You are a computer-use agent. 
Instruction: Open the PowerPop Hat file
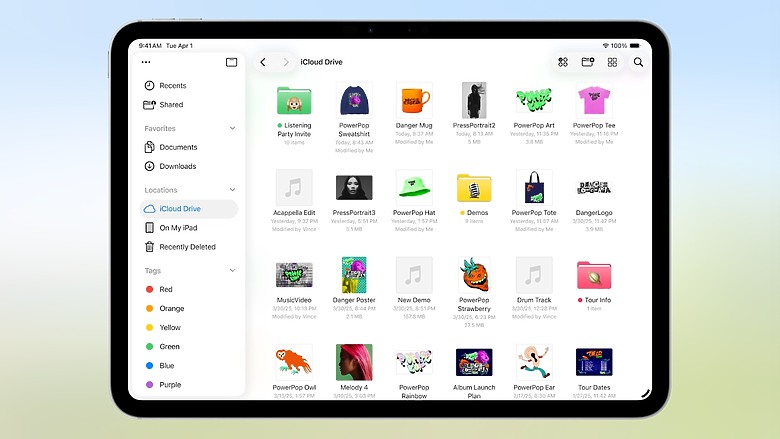[414, 187]
